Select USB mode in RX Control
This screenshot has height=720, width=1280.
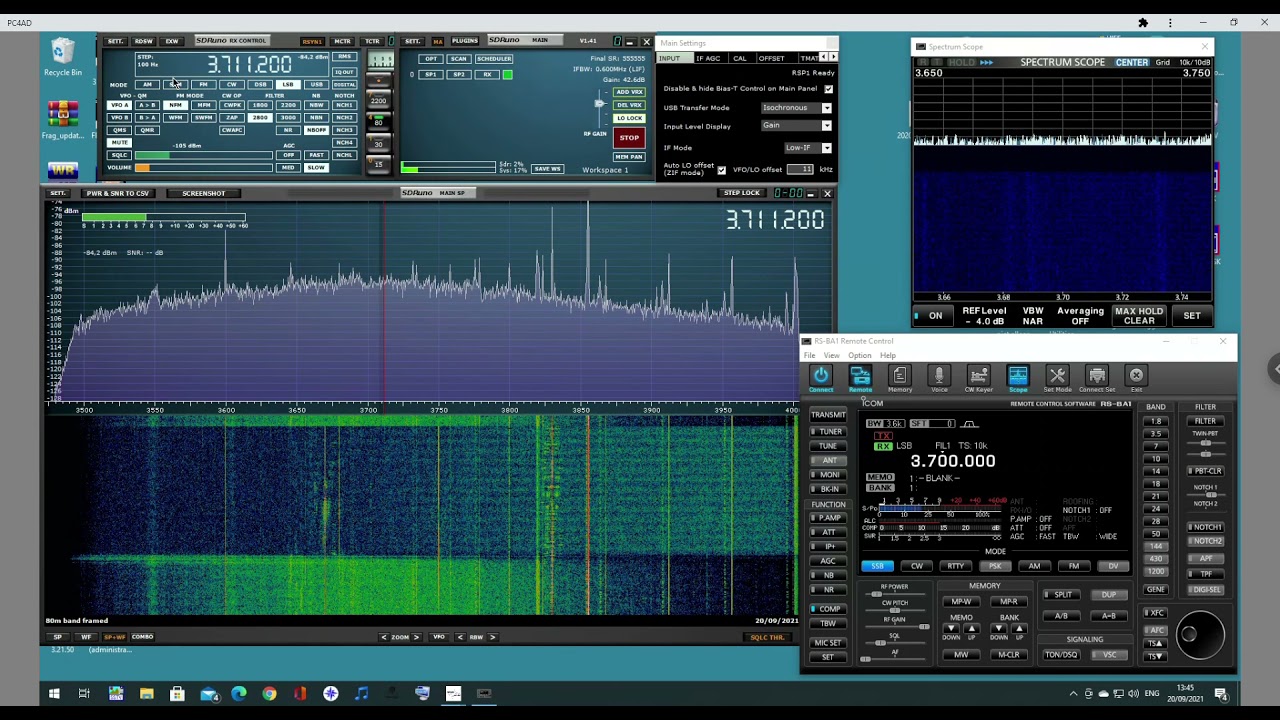[316, 84]
